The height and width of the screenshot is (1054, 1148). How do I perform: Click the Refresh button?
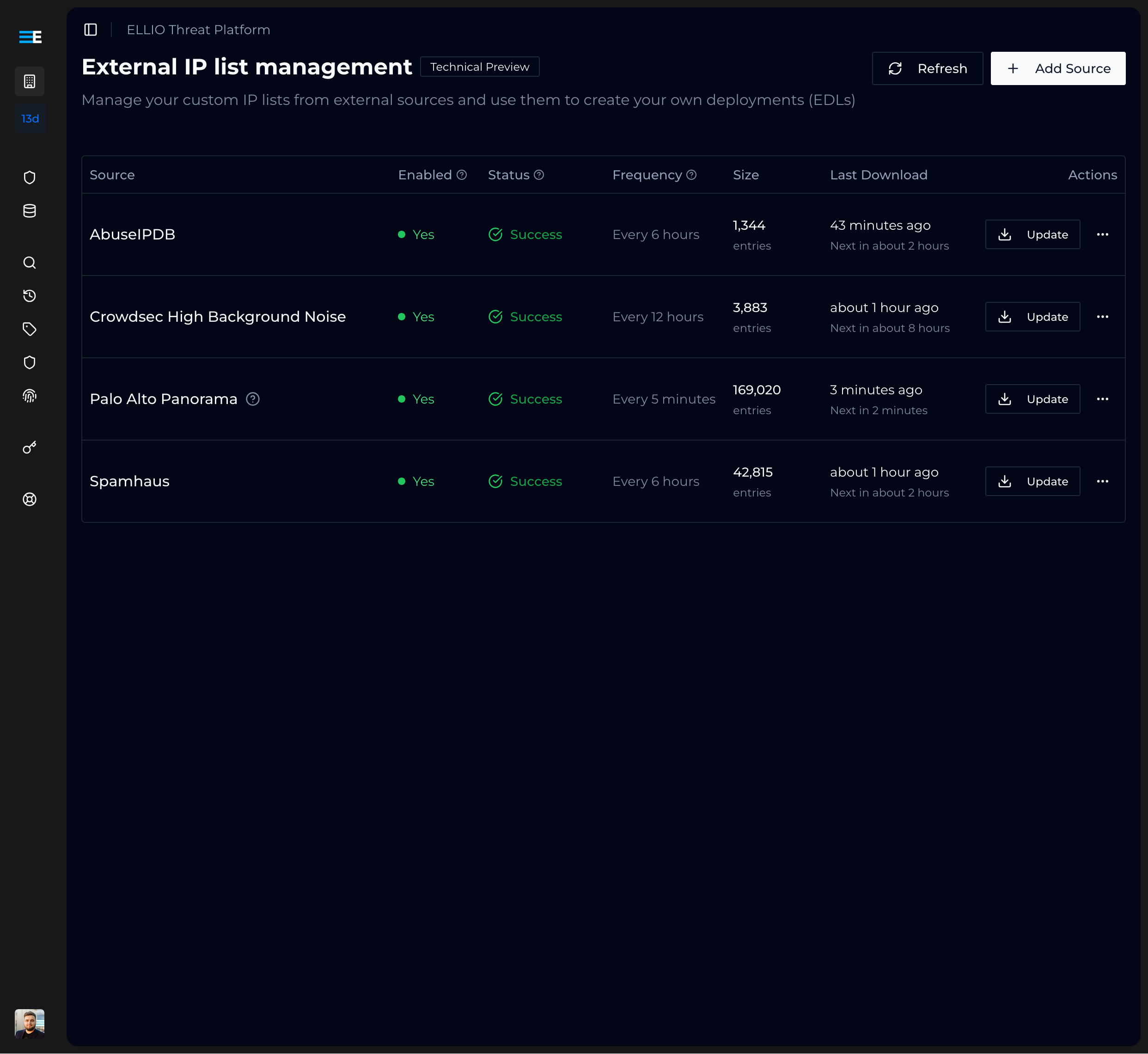tap(927, 68)
